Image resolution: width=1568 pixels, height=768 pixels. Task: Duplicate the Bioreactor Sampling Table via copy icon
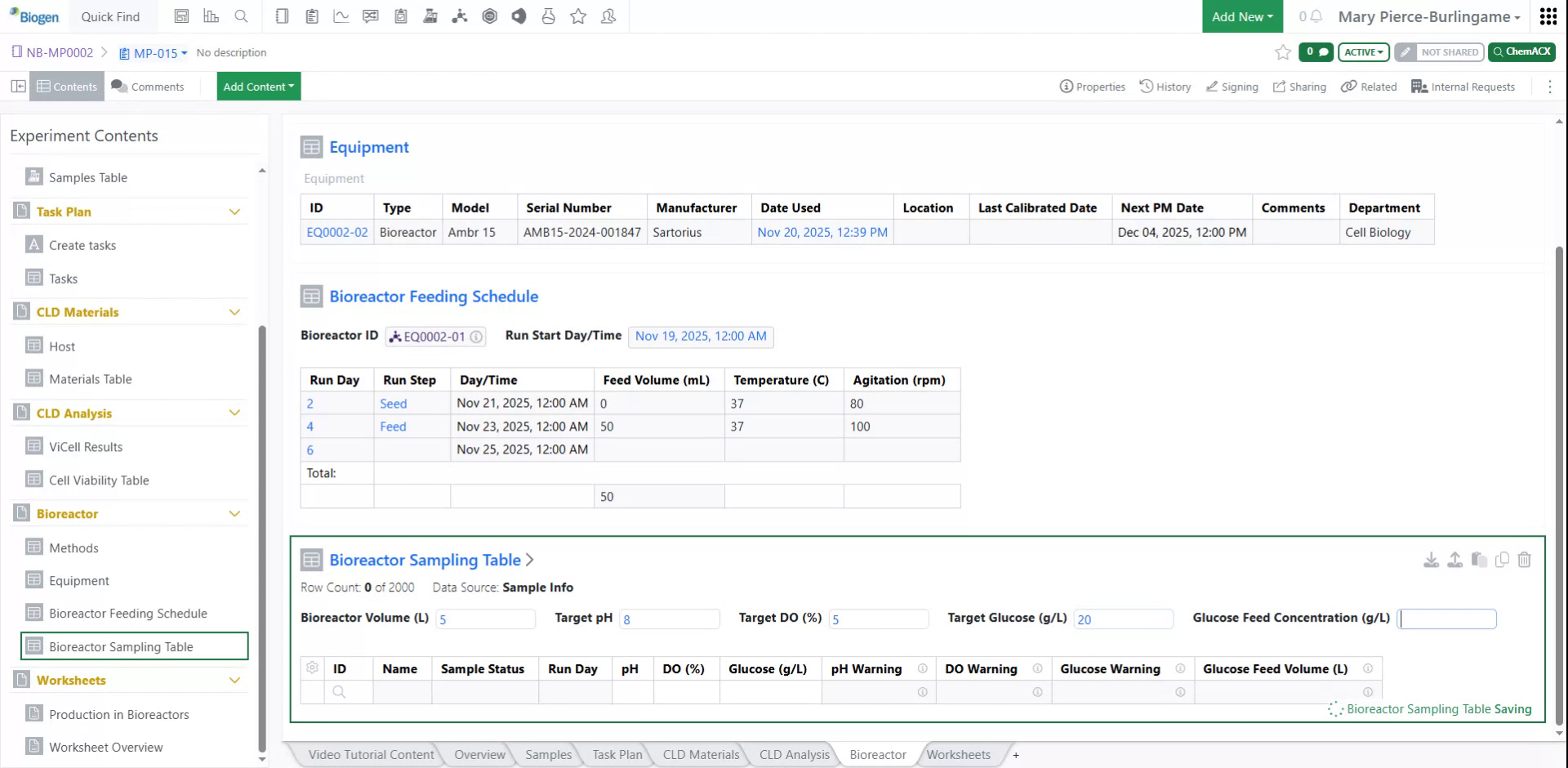click(x=1503, y=560)
